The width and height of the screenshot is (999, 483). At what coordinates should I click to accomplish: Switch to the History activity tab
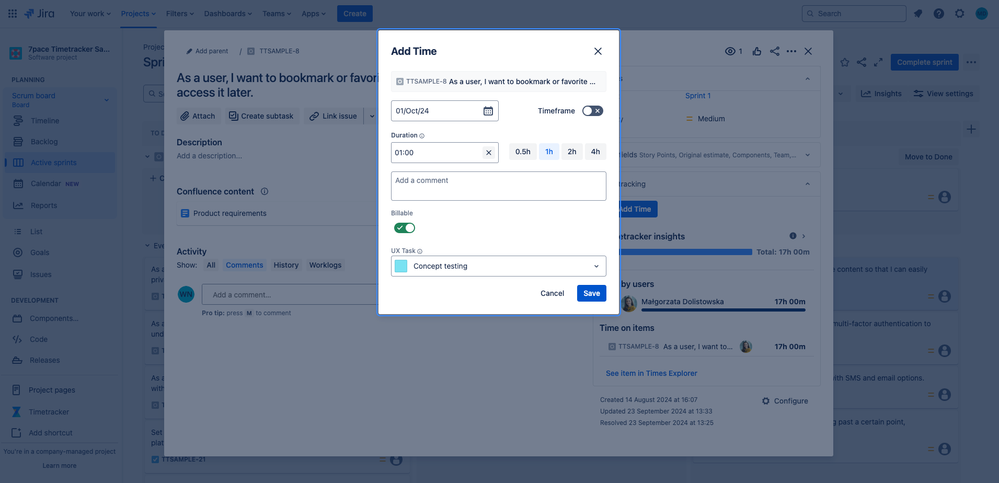[x=286, y=265]
